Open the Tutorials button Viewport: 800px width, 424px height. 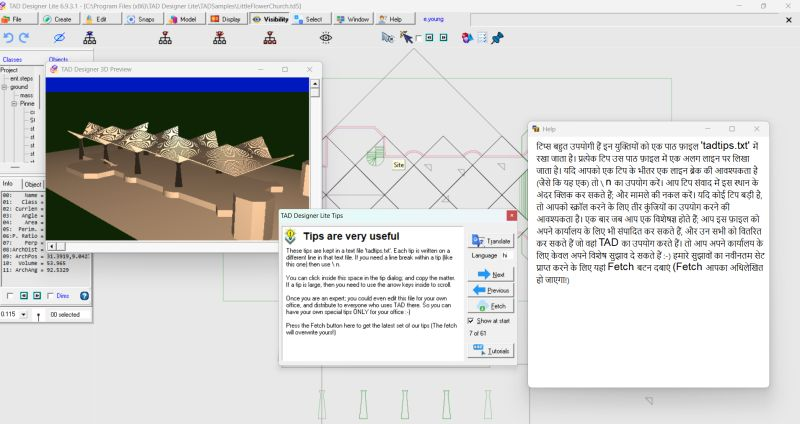(x=491, y=351)
